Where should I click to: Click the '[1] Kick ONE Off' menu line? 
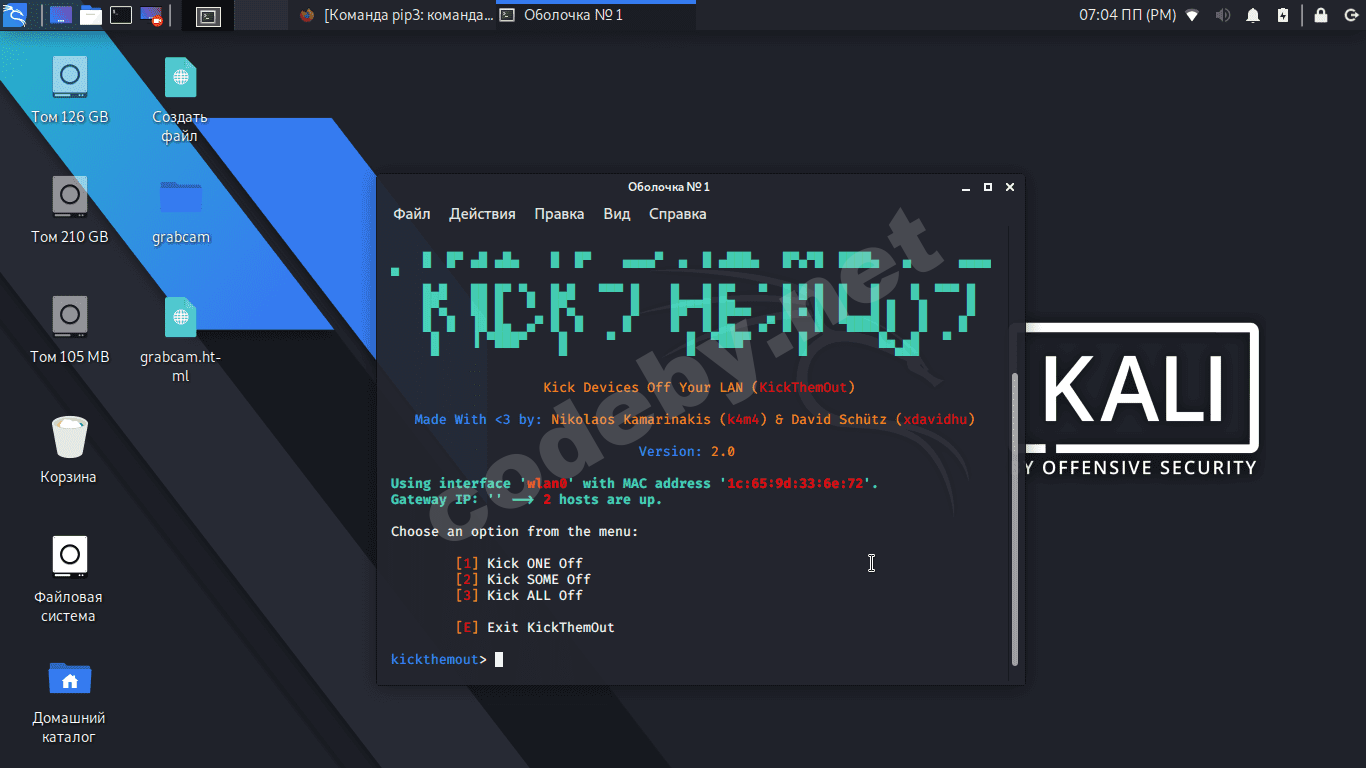tap(519, 563)
